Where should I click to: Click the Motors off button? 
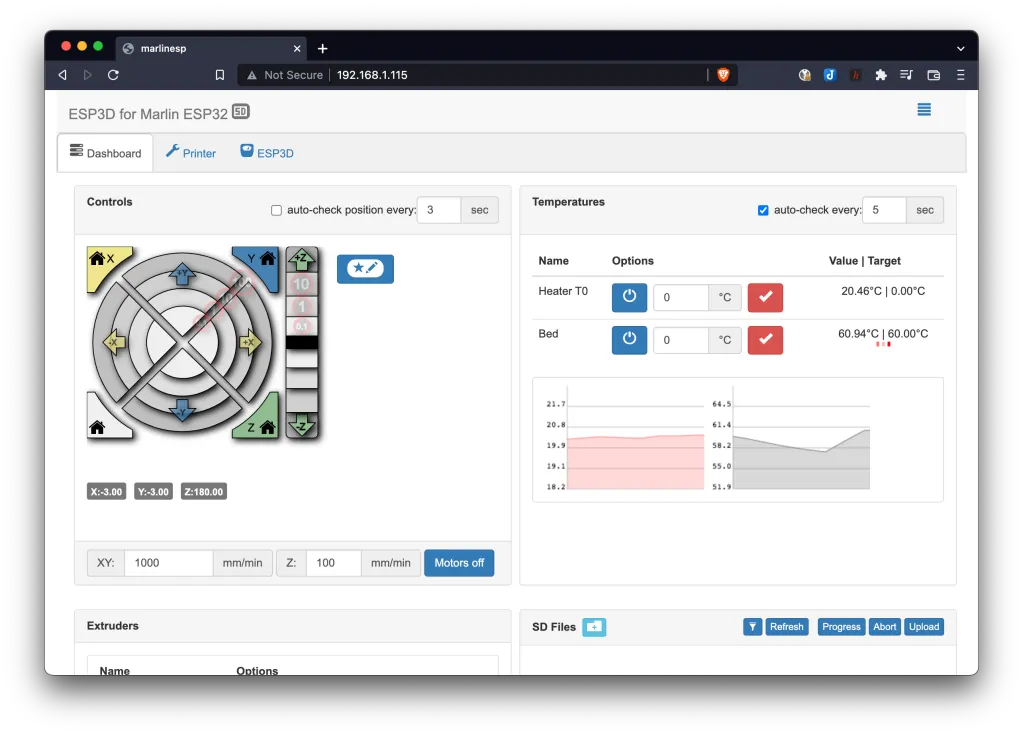pyautogui.click(x=458, y=563)
